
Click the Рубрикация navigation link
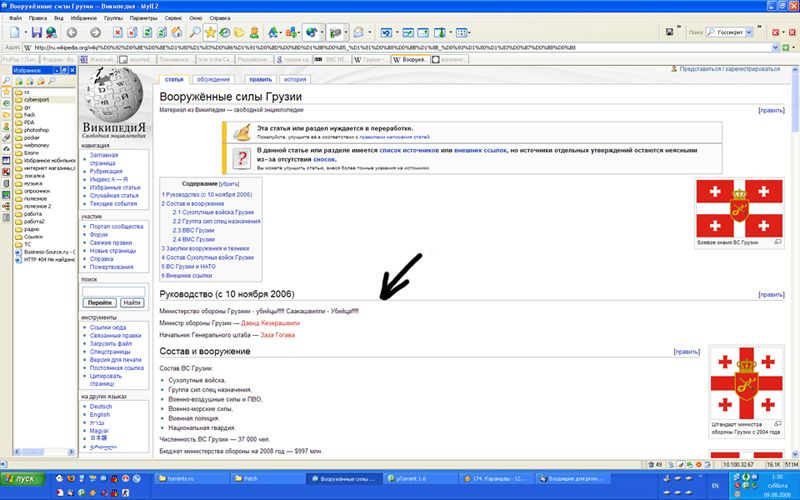[x=106, y=171]
